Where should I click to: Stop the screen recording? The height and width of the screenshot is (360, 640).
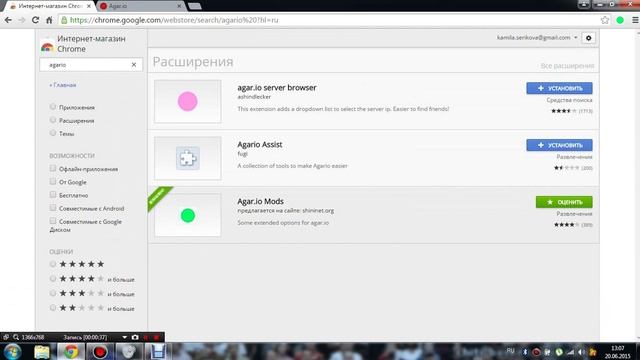tap(156, 337)
